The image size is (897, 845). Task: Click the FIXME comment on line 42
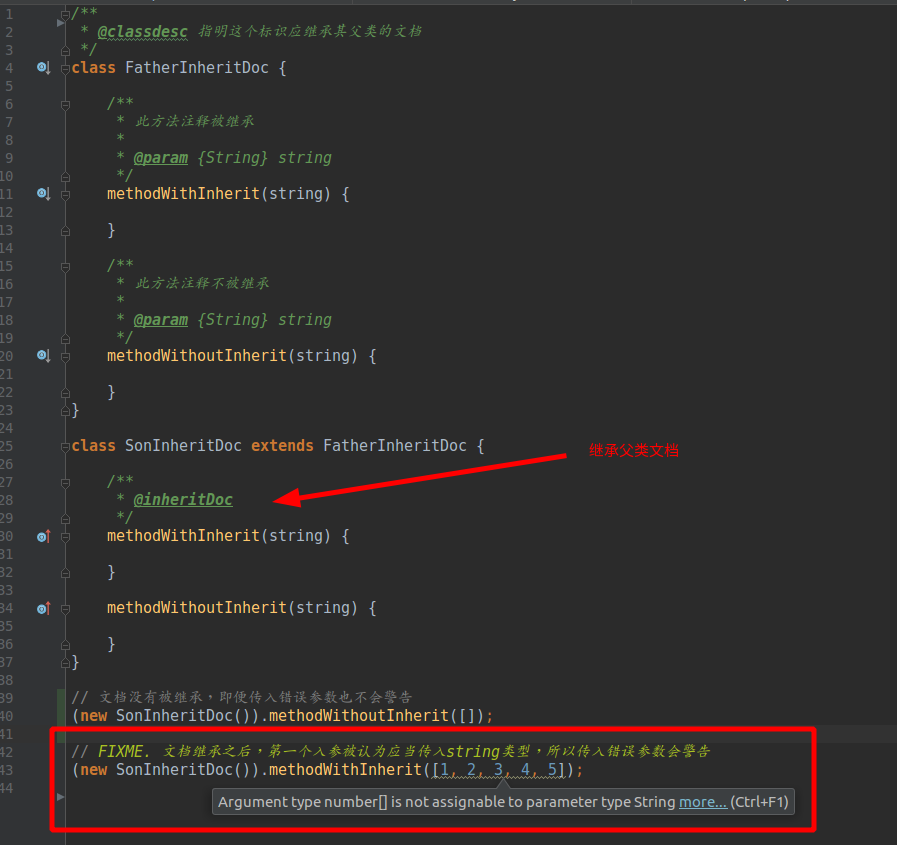[x=391, y=751]
